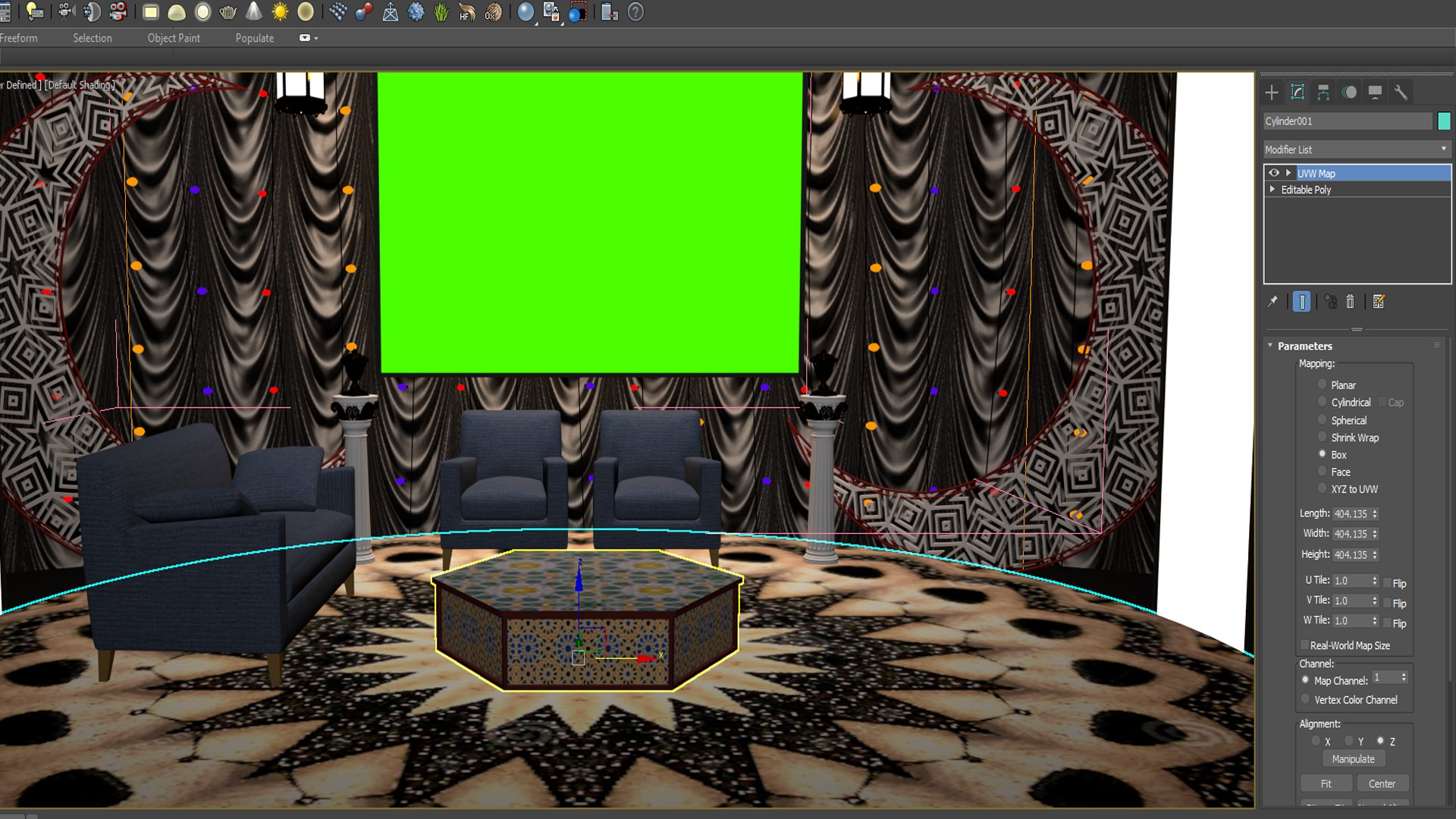
Task: Open the ribbon options dropdown arrow
Action: pos(316,38)
